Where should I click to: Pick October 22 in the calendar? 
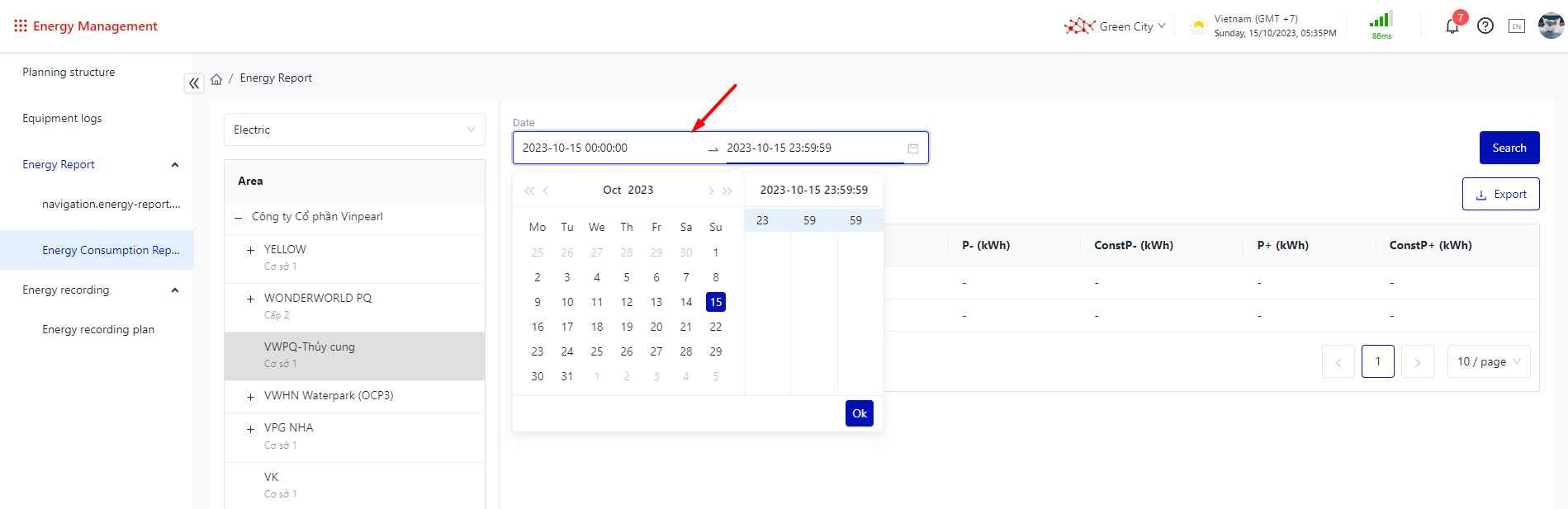coord(716,327)
